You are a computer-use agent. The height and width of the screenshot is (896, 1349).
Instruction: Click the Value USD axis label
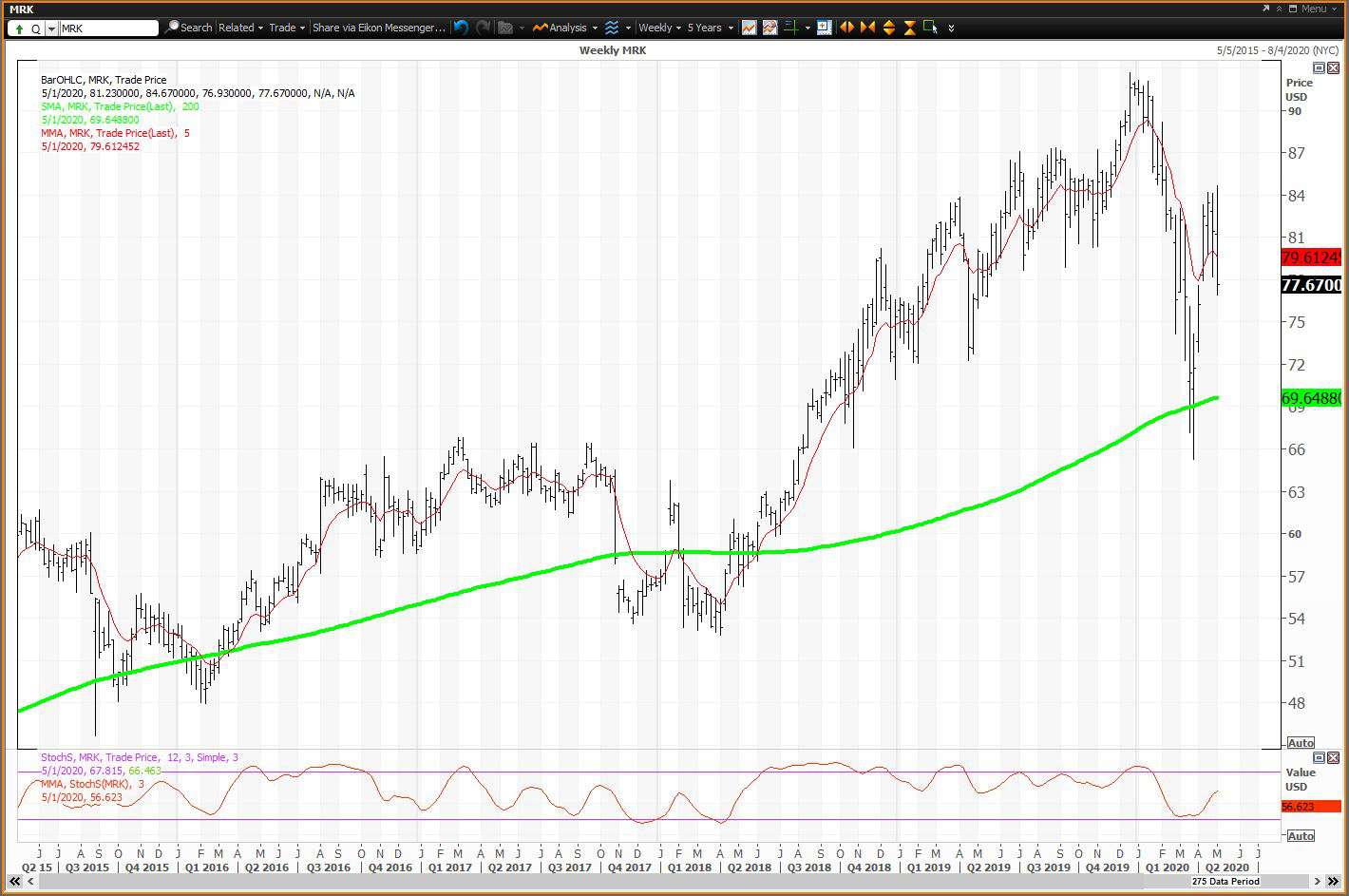click(1301, 779)
